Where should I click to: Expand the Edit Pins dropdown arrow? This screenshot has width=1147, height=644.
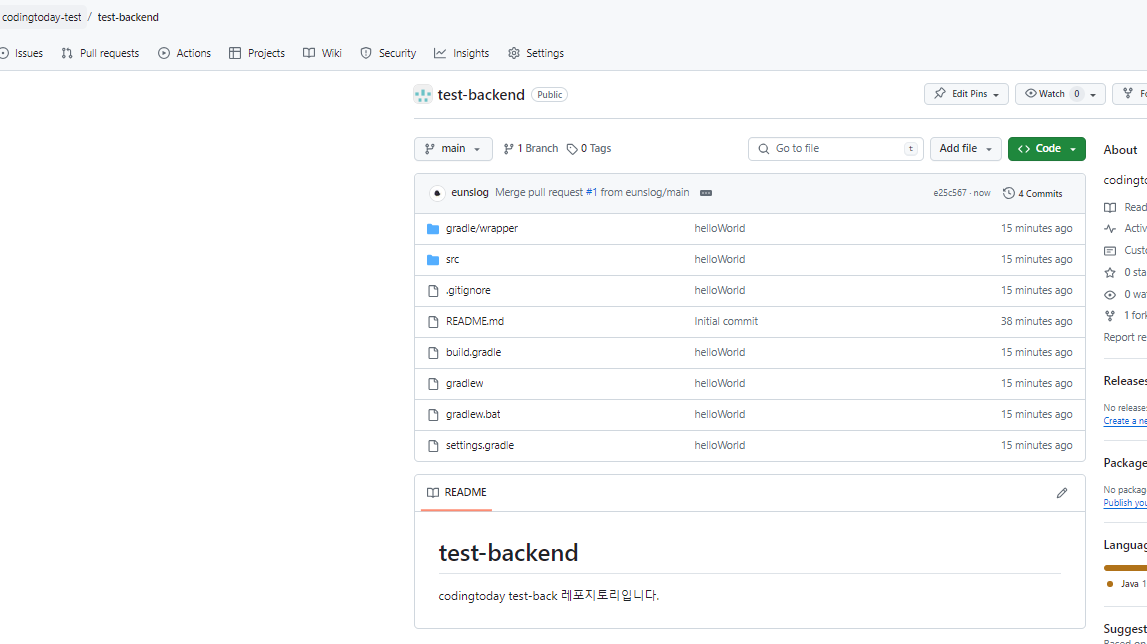coord(996,94)
